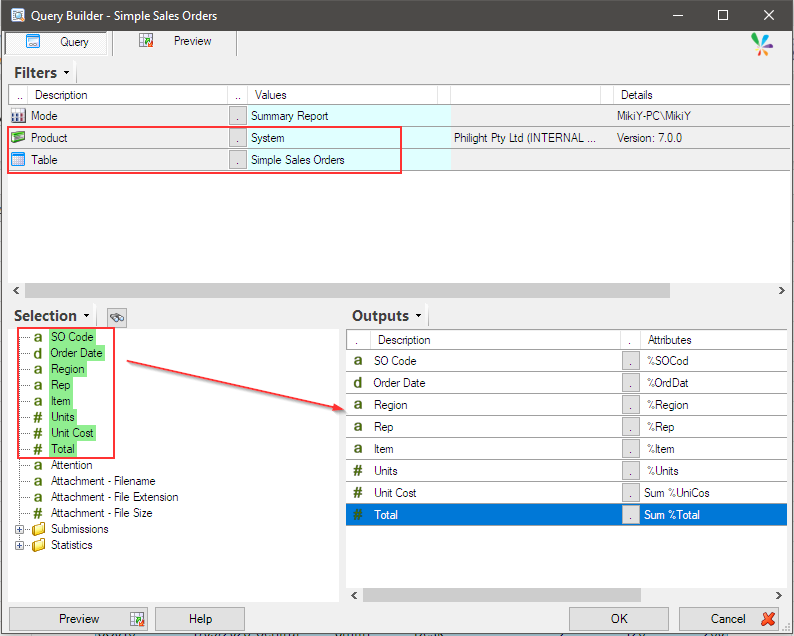
Task: Click the Simple Sales Orders table value
Action: tap(349, 160)
